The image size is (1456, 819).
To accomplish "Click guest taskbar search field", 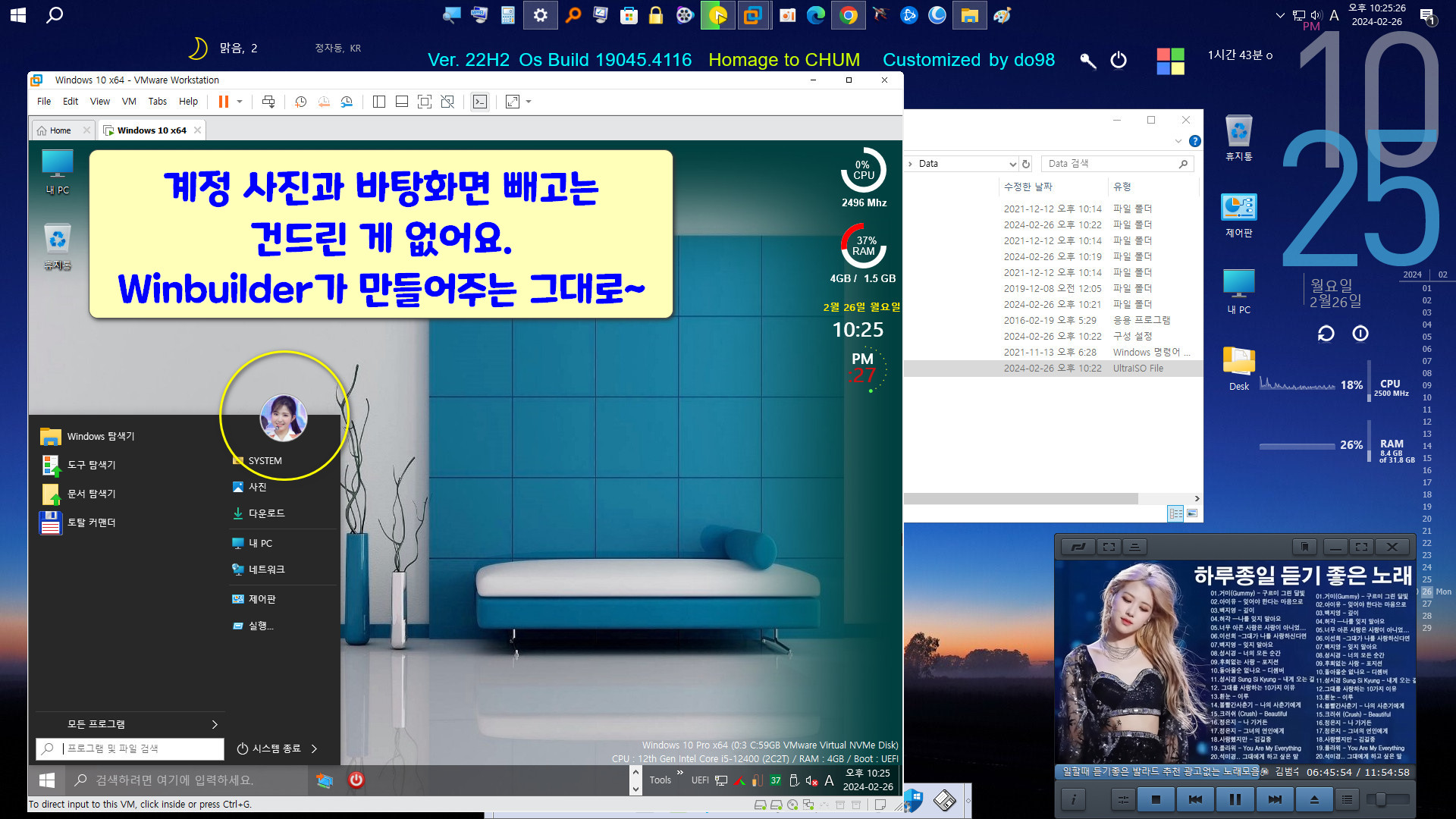I will click(186, 780).
